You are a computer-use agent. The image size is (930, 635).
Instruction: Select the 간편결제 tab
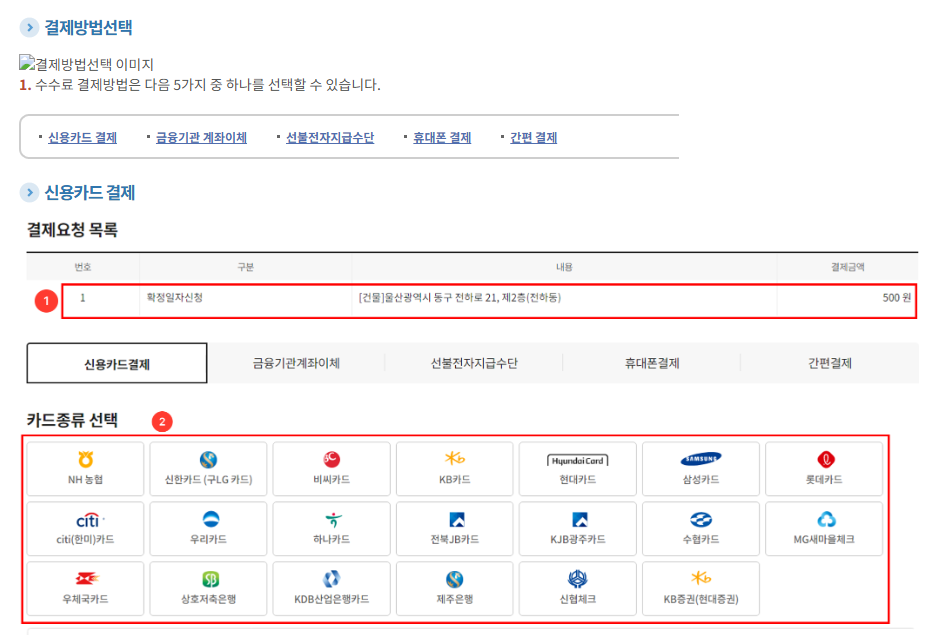pos(830,363)
